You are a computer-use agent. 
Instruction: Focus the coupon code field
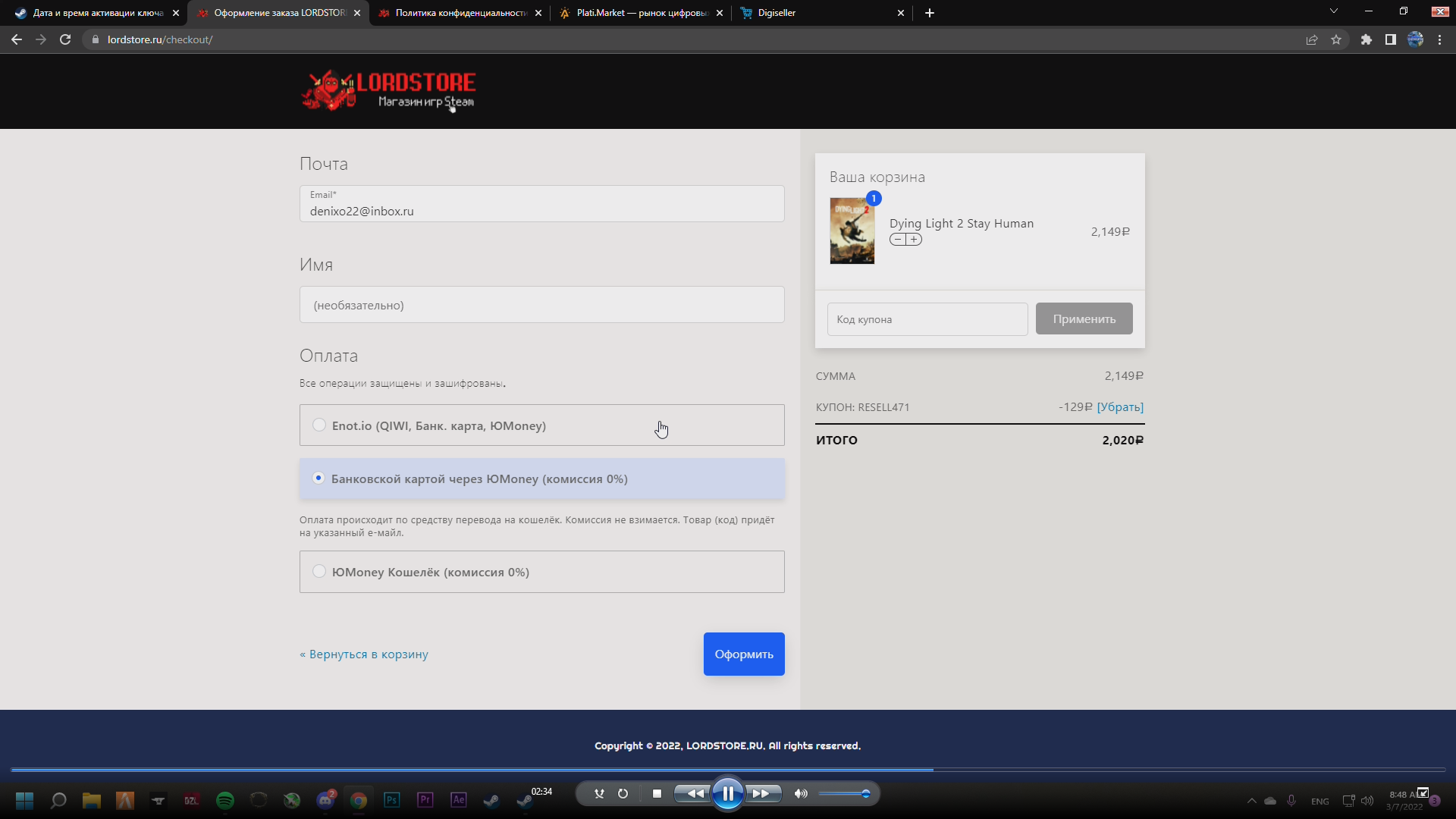point(927,319)
